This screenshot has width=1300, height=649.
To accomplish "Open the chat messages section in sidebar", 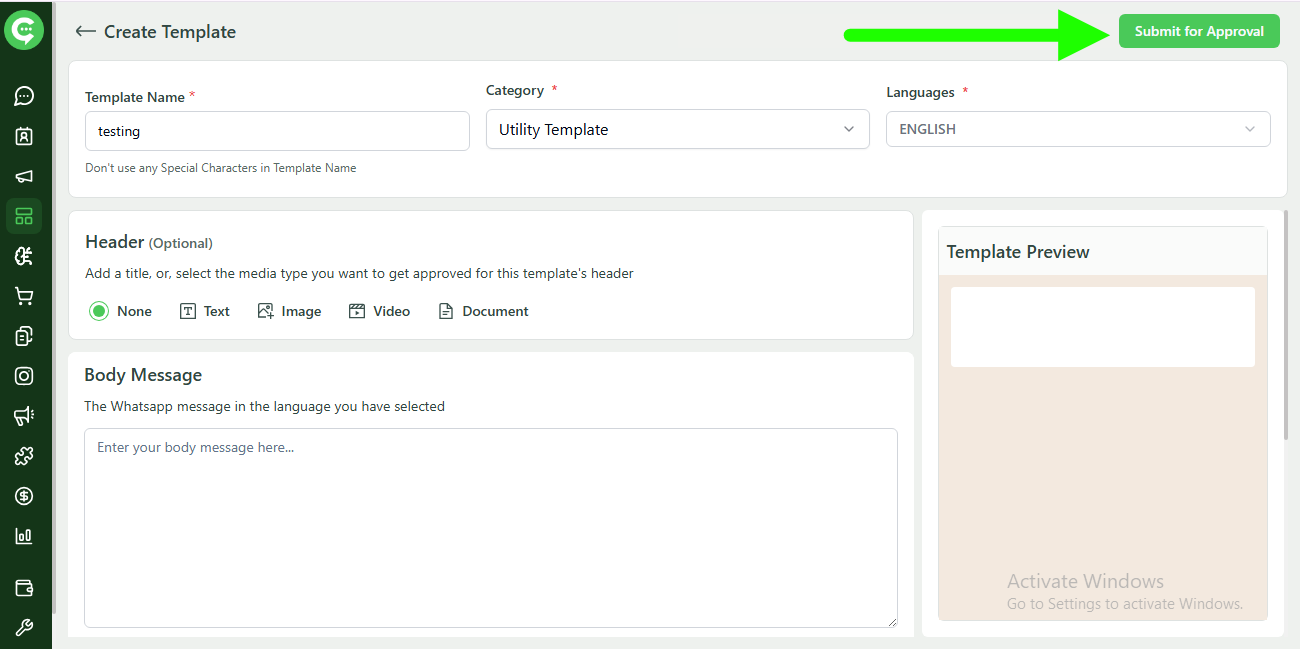I will (24, 96).
